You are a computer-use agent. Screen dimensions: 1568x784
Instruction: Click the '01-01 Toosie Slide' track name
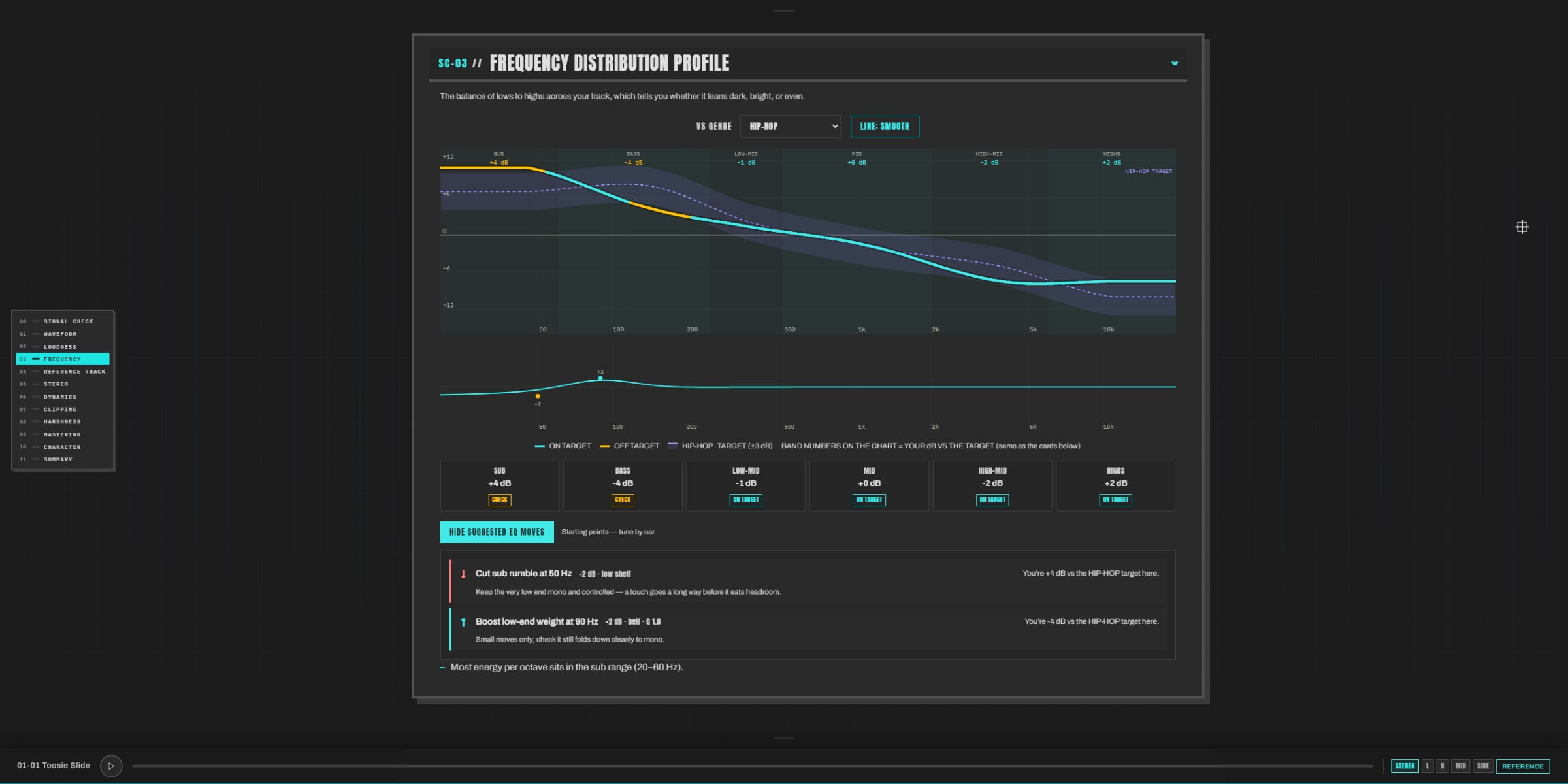54,766
